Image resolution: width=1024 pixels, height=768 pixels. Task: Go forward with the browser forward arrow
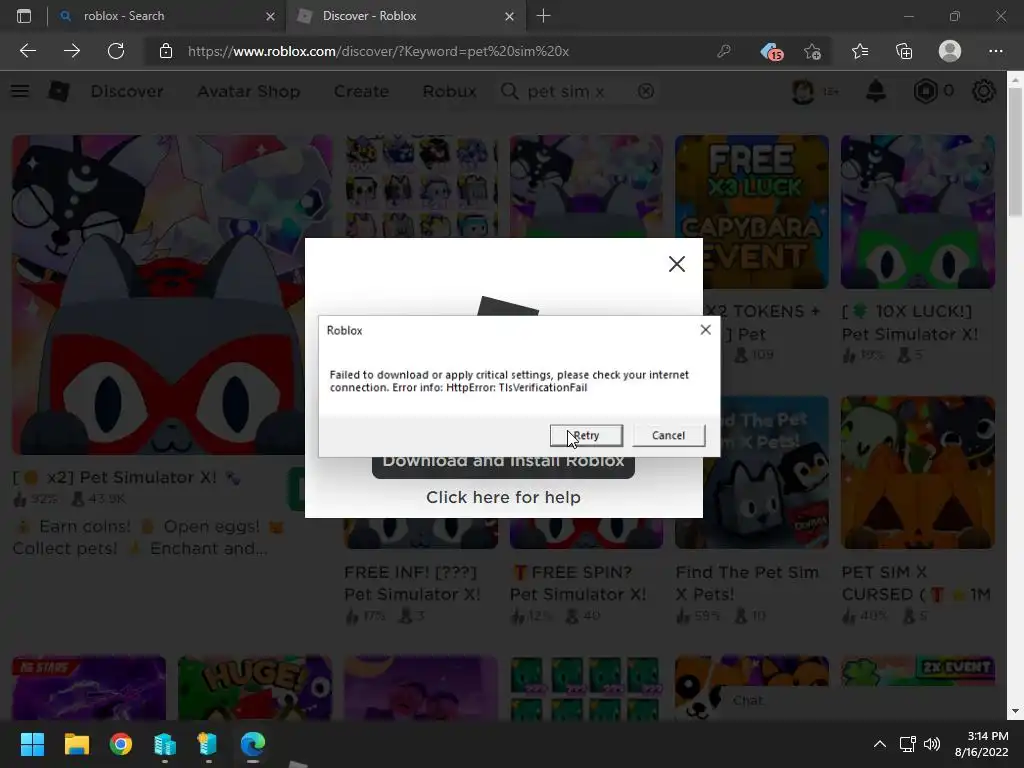click(72, 51)
